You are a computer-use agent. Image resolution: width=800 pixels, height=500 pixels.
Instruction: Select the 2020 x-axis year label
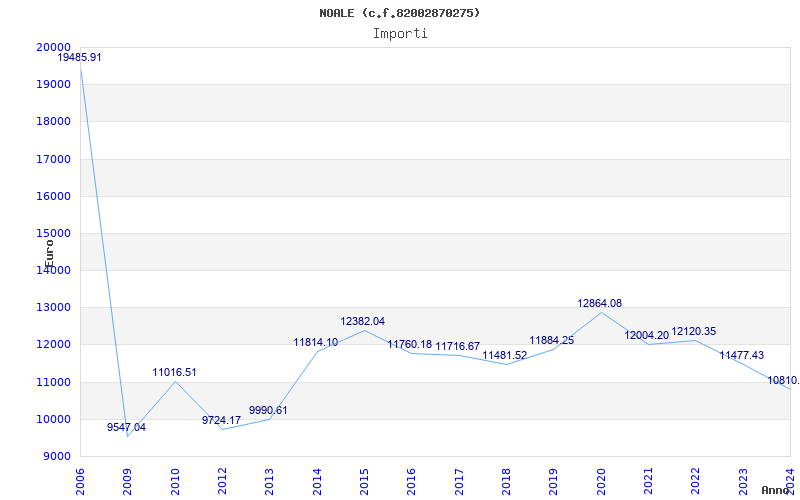601,481
